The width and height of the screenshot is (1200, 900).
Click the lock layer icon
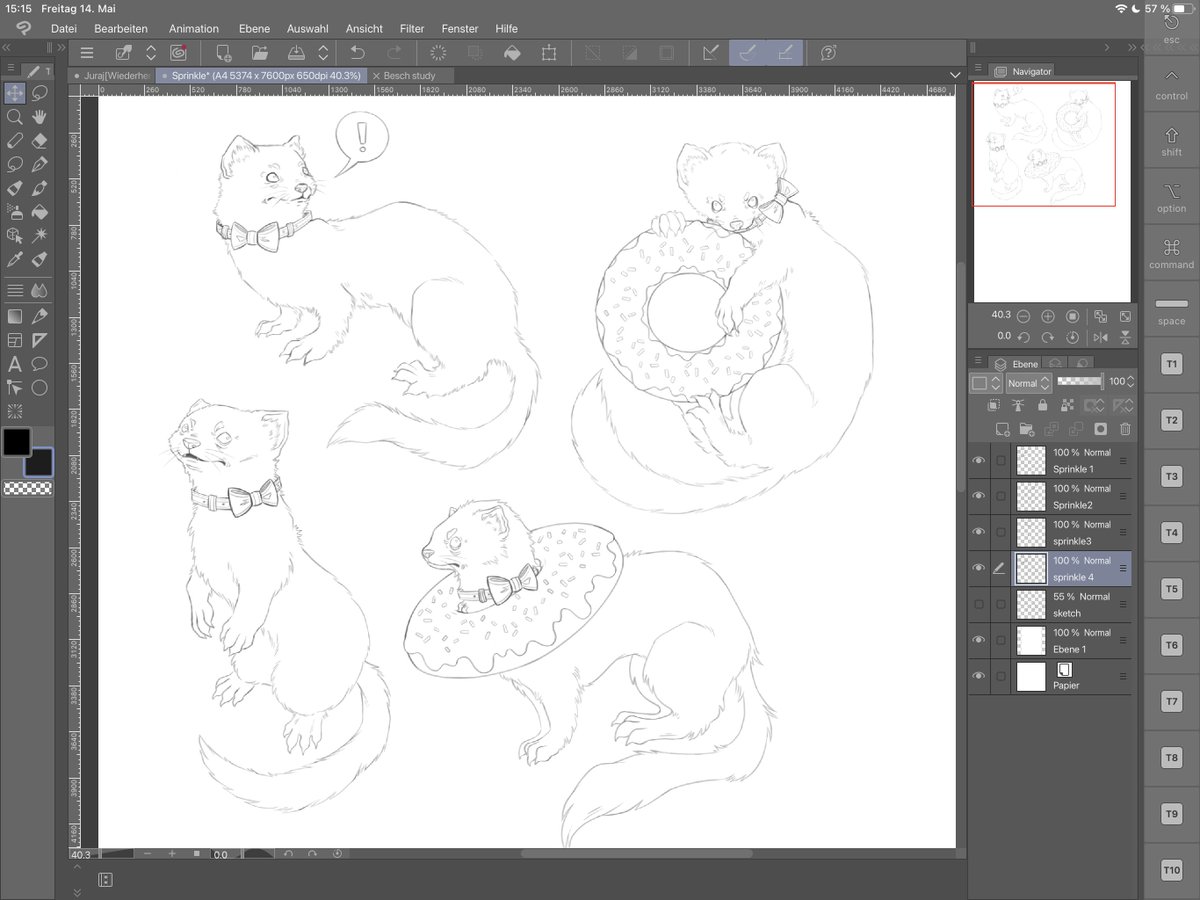pyautogui.click(x=1043, y=406)
